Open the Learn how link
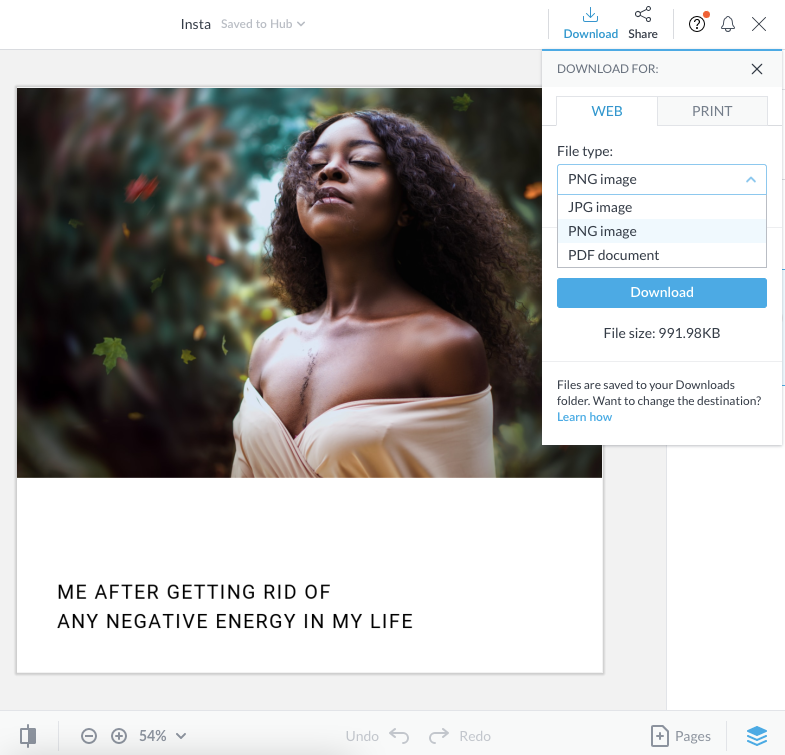 (584, 417)
